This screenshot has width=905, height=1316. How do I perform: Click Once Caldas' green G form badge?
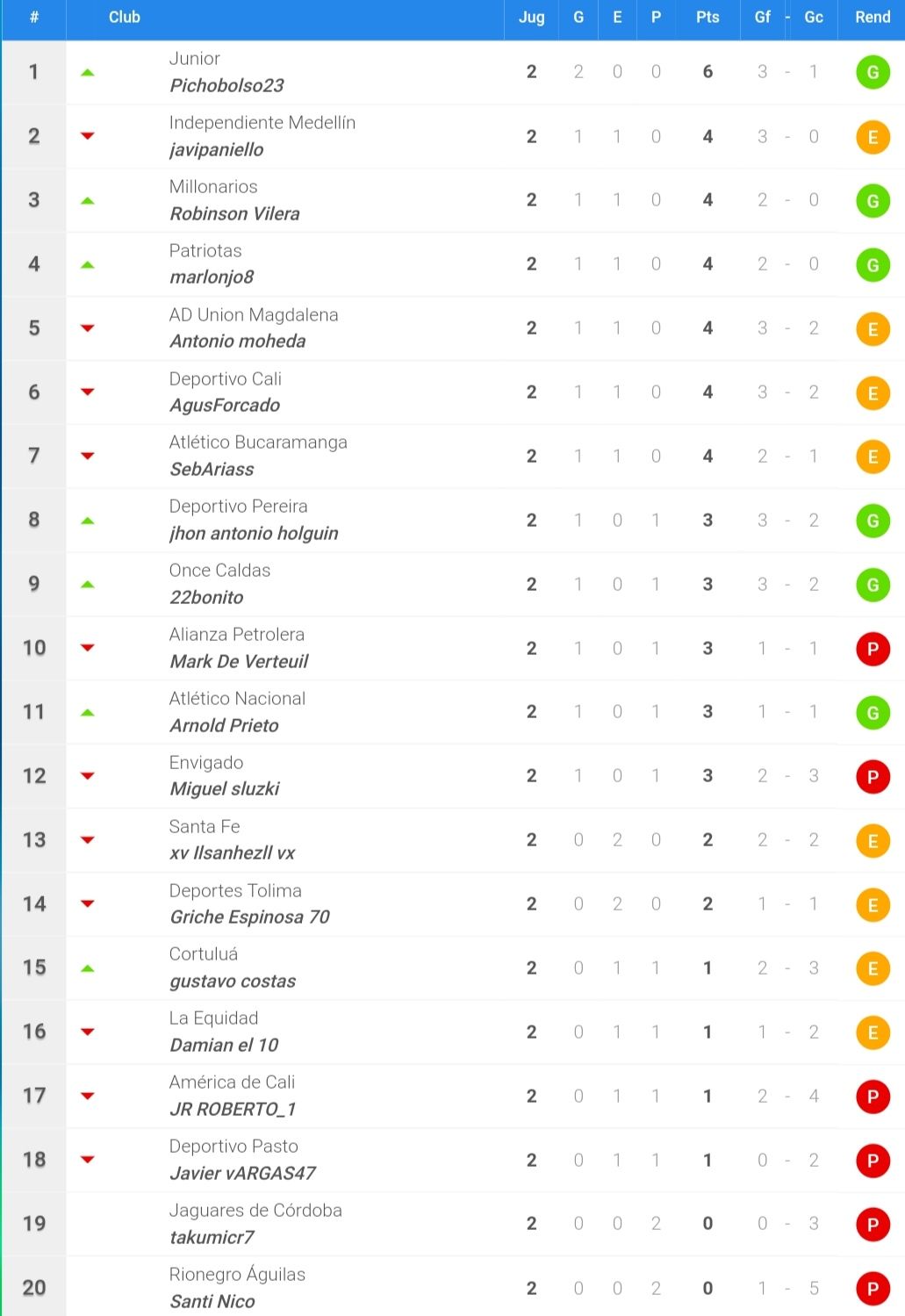pyautogui.click(x=873, y=585)
